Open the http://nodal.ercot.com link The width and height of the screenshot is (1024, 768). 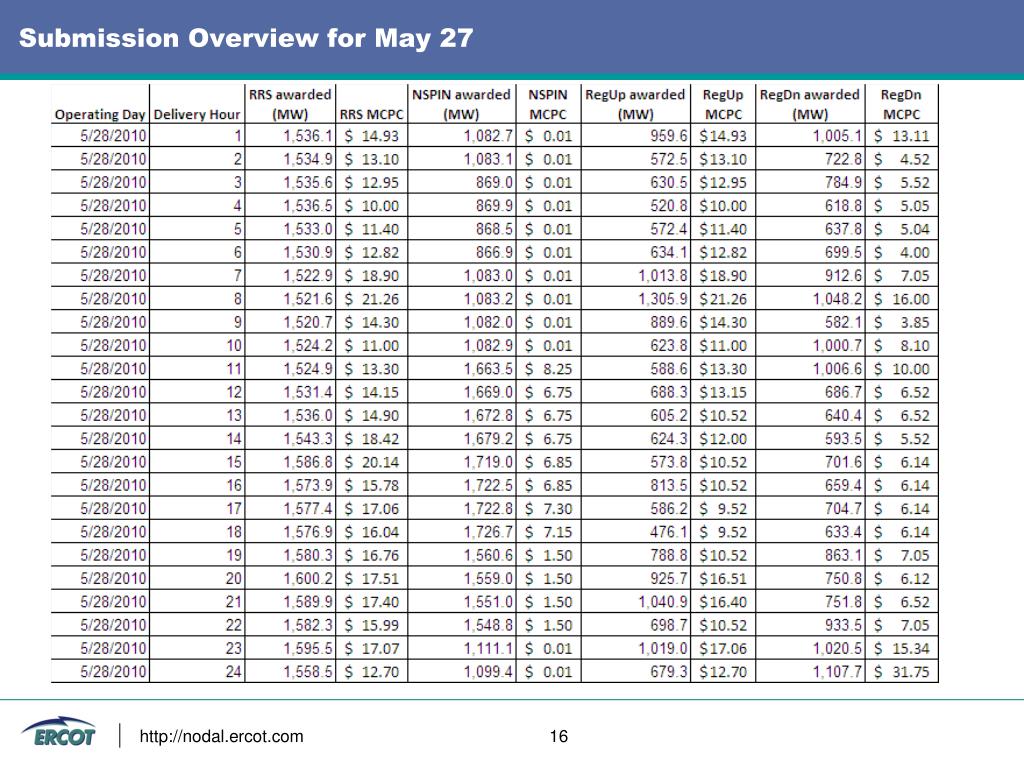tap(221, 737)
